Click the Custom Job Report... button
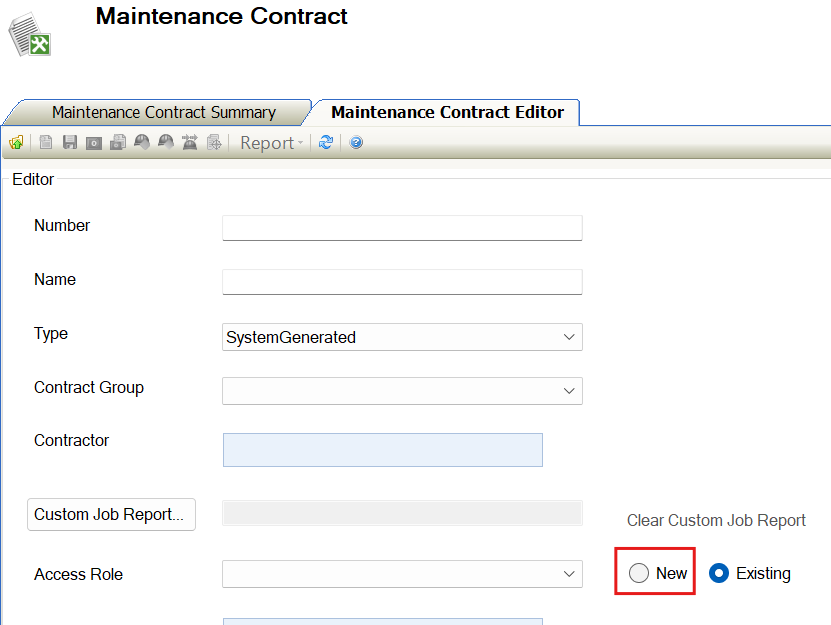Screen dimensions: 831x625 (110, 514)
